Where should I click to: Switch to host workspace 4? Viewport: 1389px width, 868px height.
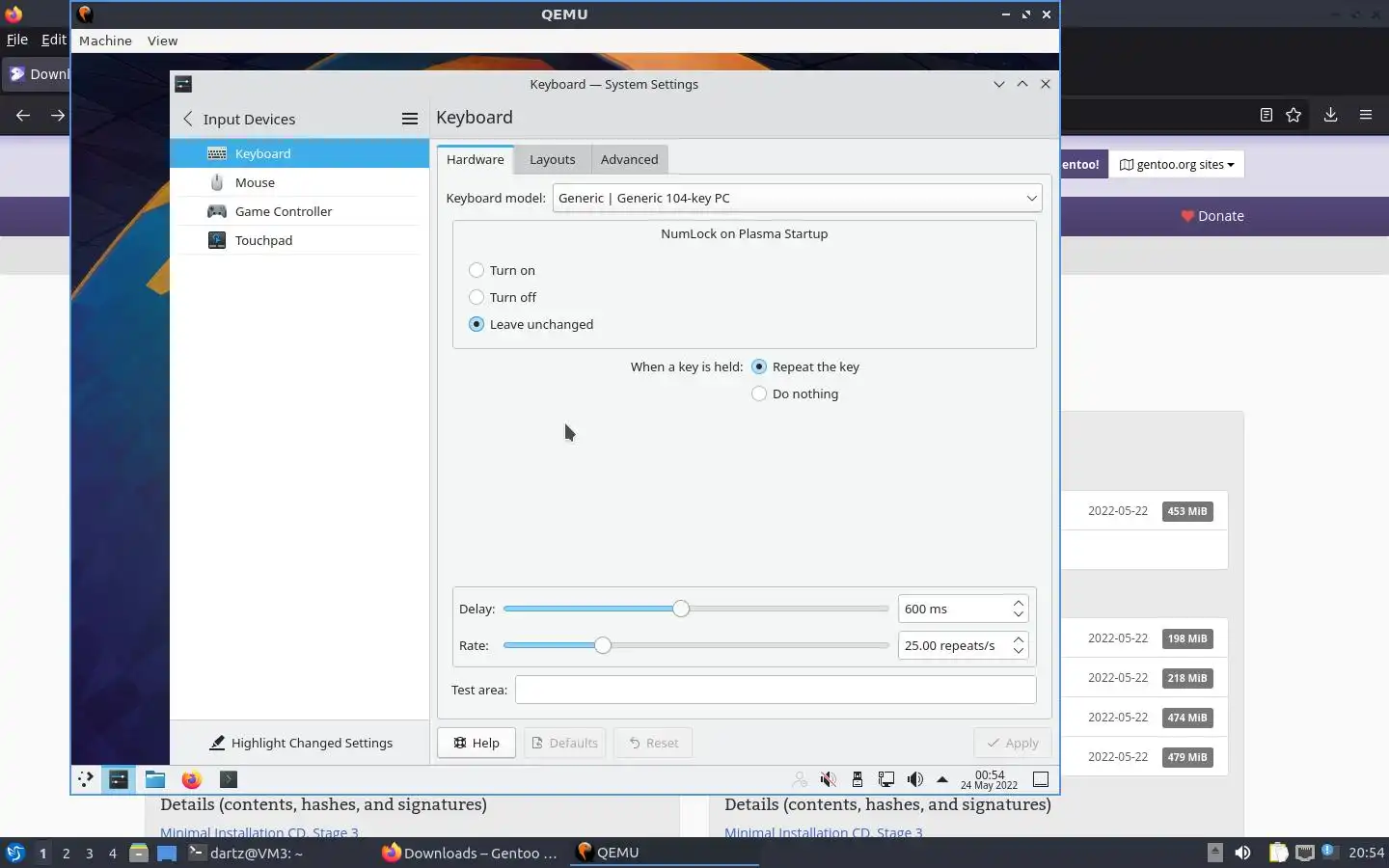tap(112, 853)
